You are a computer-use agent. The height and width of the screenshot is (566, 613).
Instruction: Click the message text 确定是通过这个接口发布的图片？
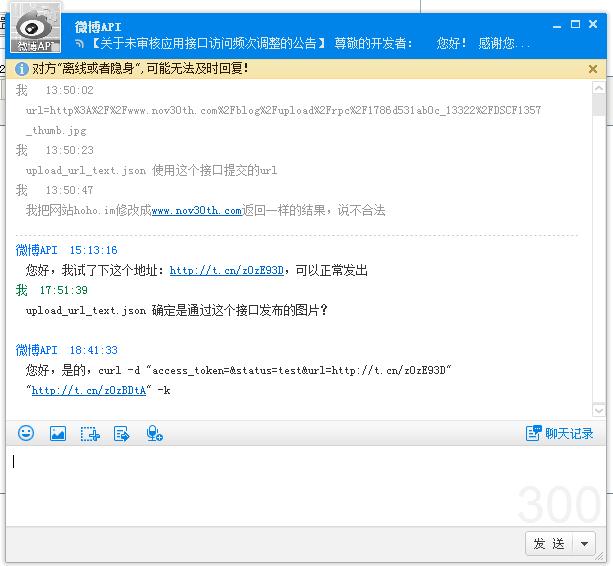click(x=239, y=310)
